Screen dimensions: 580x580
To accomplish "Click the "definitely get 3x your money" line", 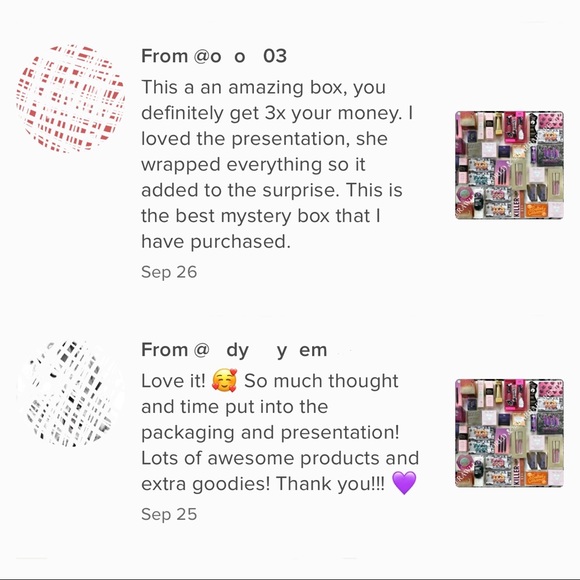I will coord(277,114).
